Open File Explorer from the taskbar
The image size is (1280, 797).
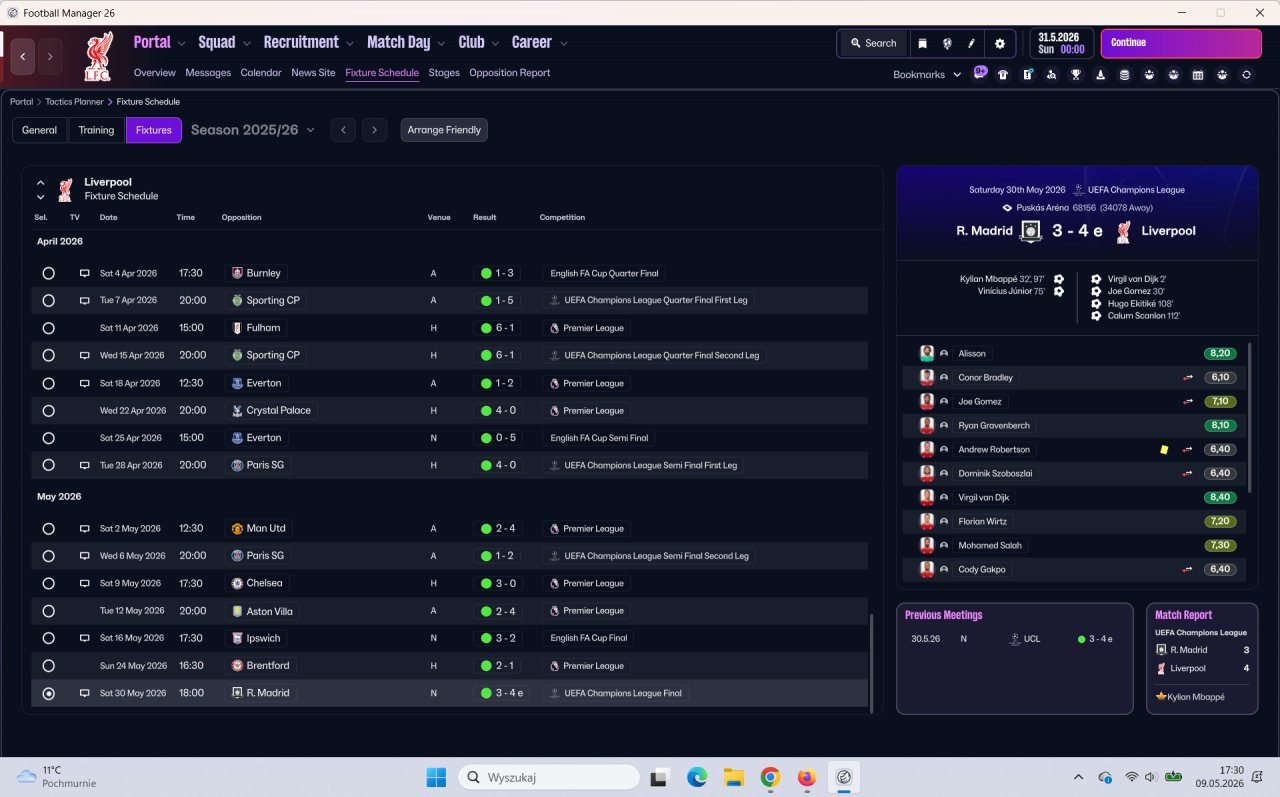(733, 777)
